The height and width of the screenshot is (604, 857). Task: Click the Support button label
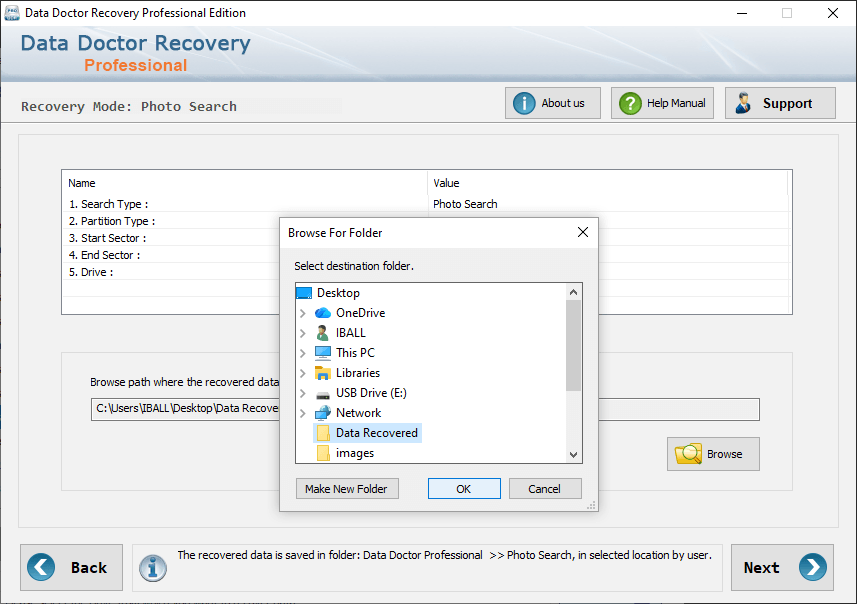(787, 103)
